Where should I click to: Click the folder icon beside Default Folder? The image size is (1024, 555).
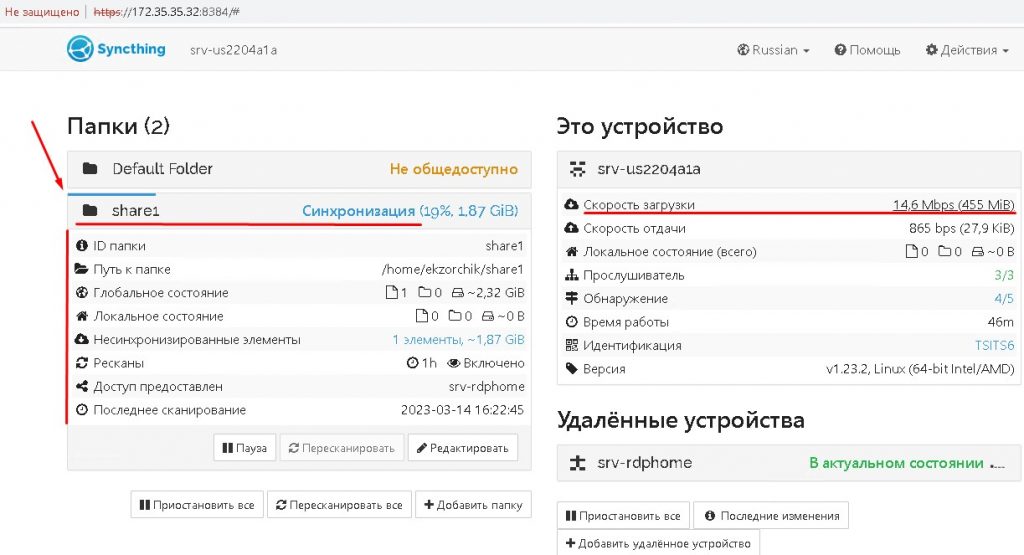point(90,169)
